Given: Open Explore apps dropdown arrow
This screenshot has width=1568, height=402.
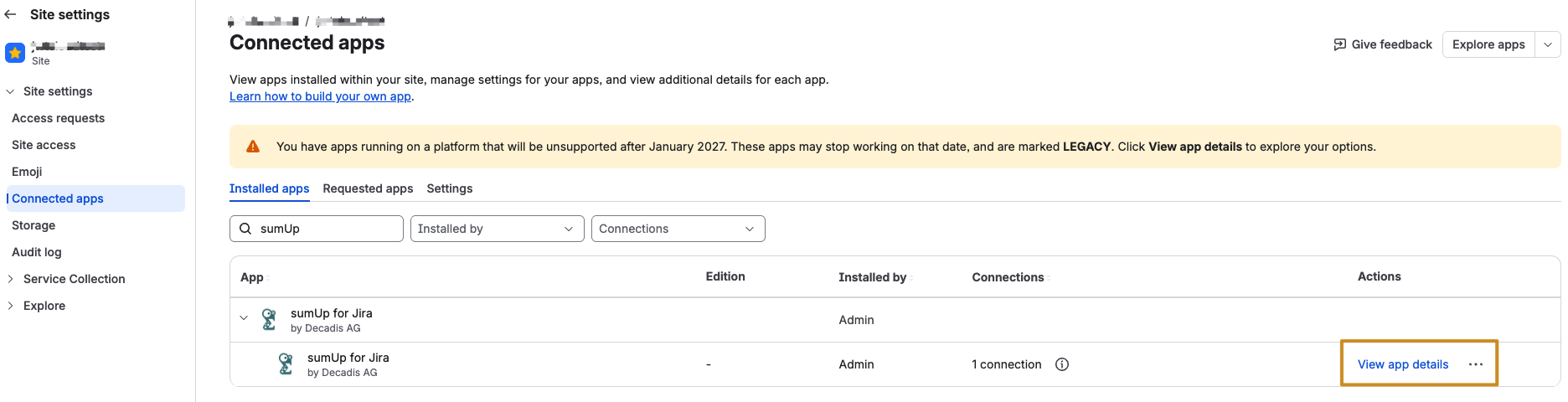Looking at the screenshot, I should tap(1548, 44).
